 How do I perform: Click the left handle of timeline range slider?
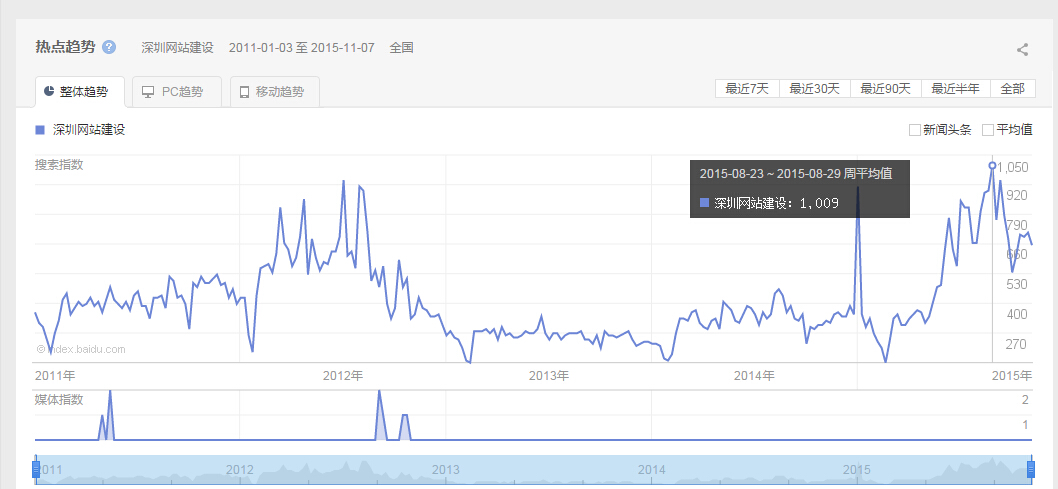[36, 469]
